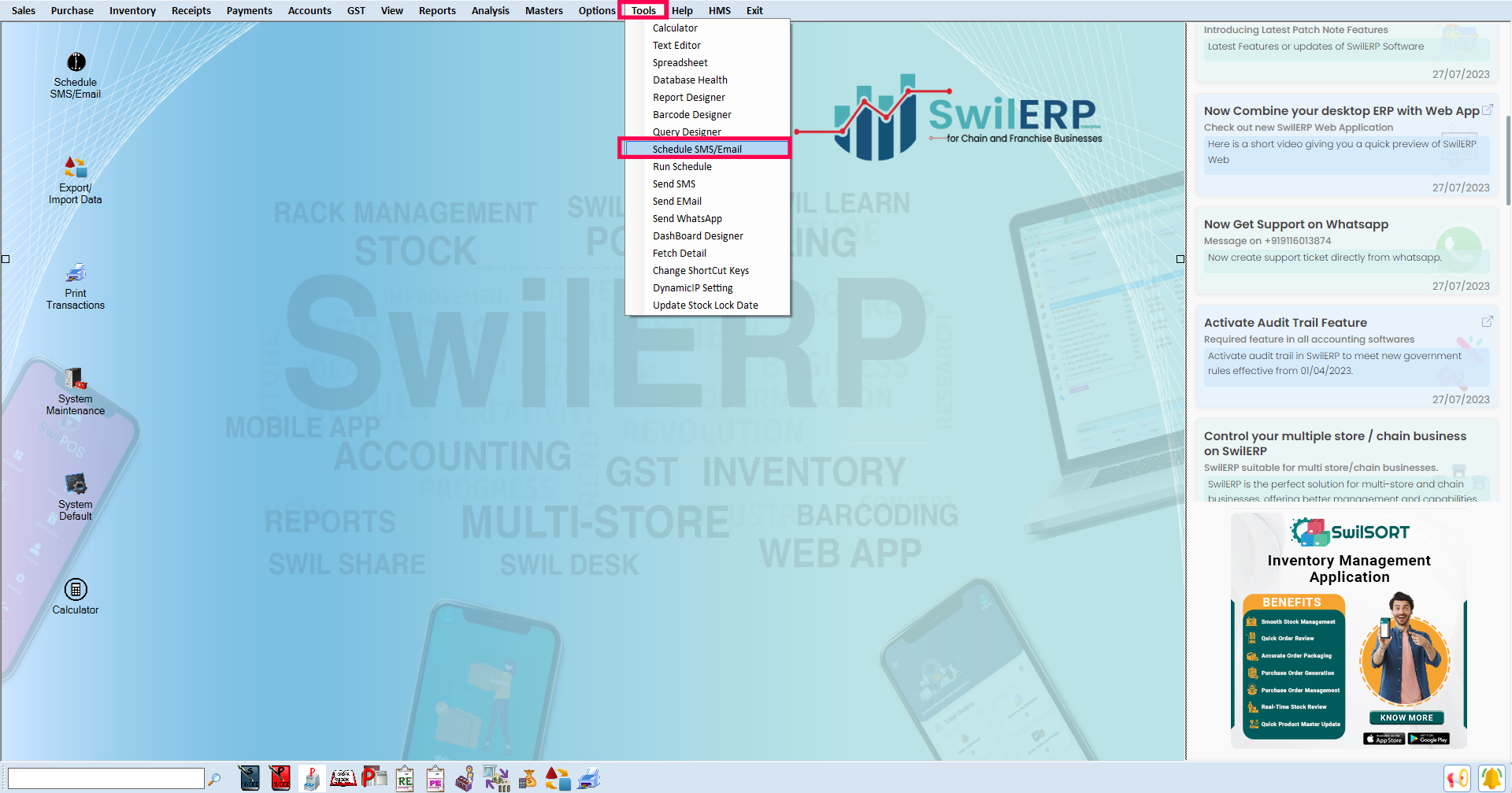Choose DashBoard Designer in Tools menu
1512x793 pixels.
click(707, 235)
